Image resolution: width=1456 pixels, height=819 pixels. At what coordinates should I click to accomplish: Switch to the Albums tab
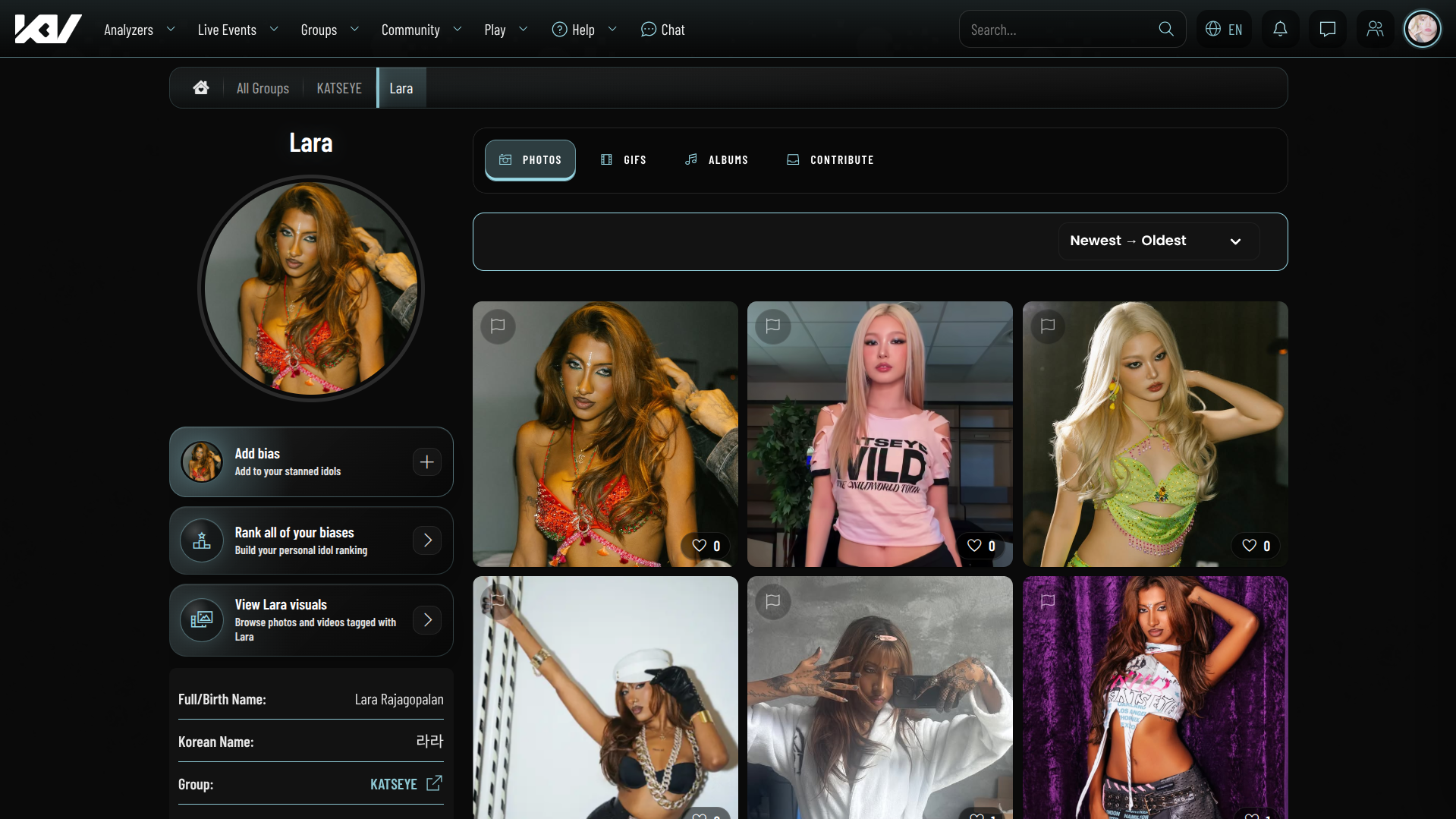click(x=716, y=159)
